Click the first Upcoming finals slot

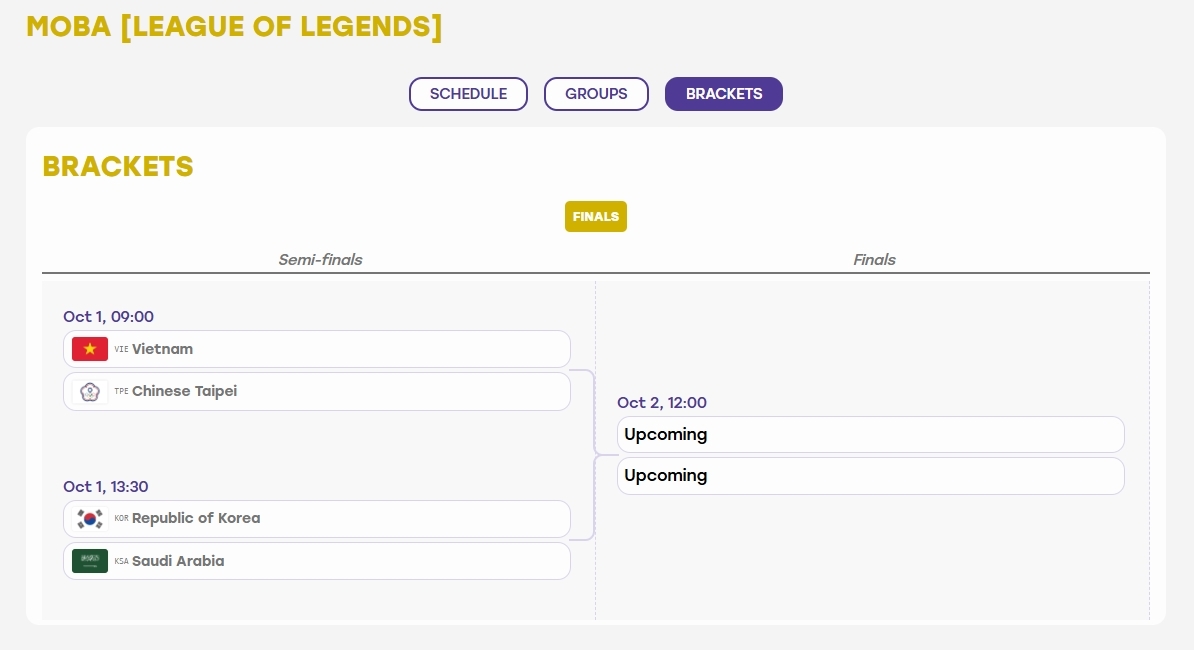(870, 435)
